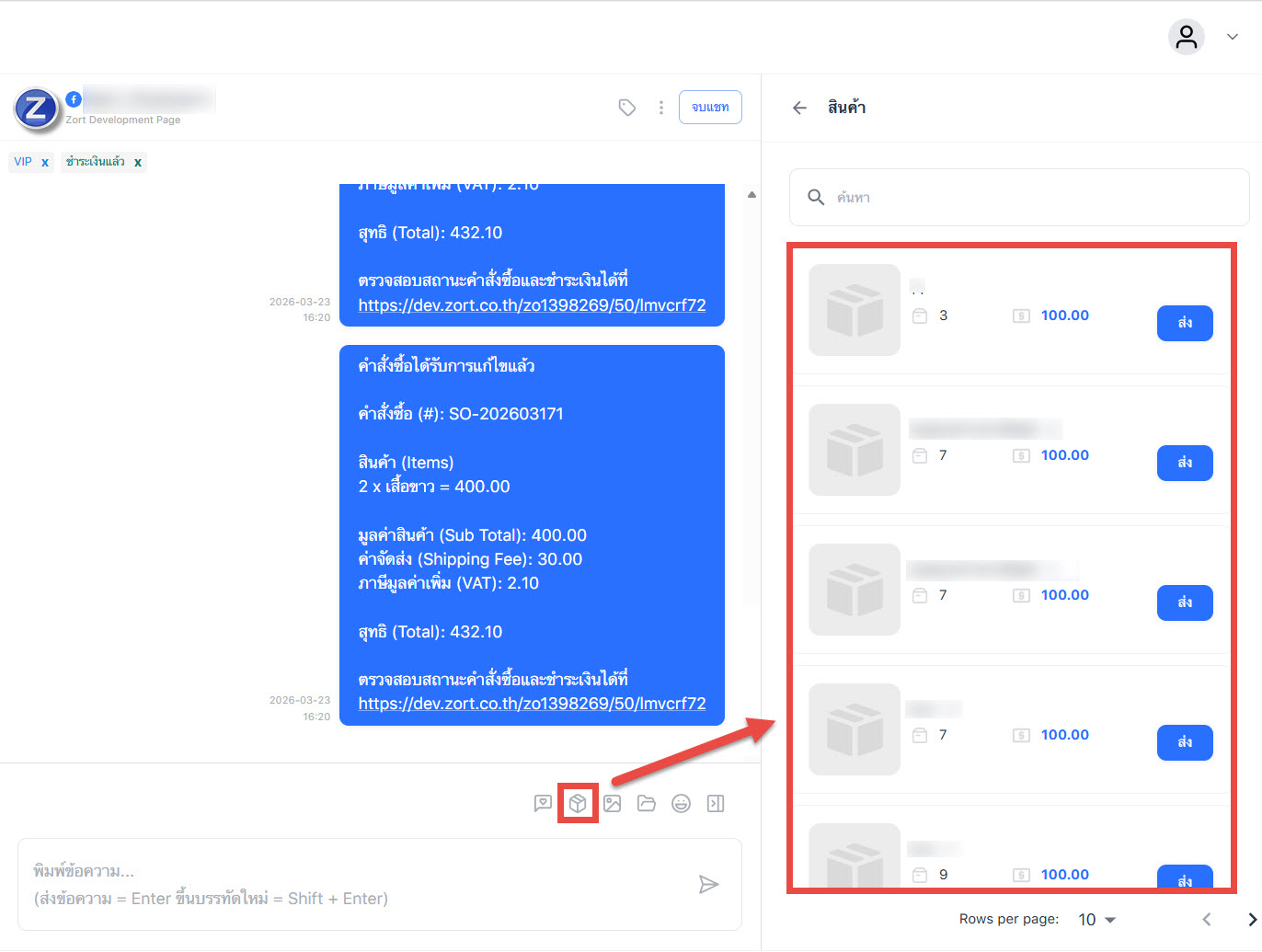Go back using the arrow beside สินค้า
The image size is (1262, 952).
[x=799, y=108]
